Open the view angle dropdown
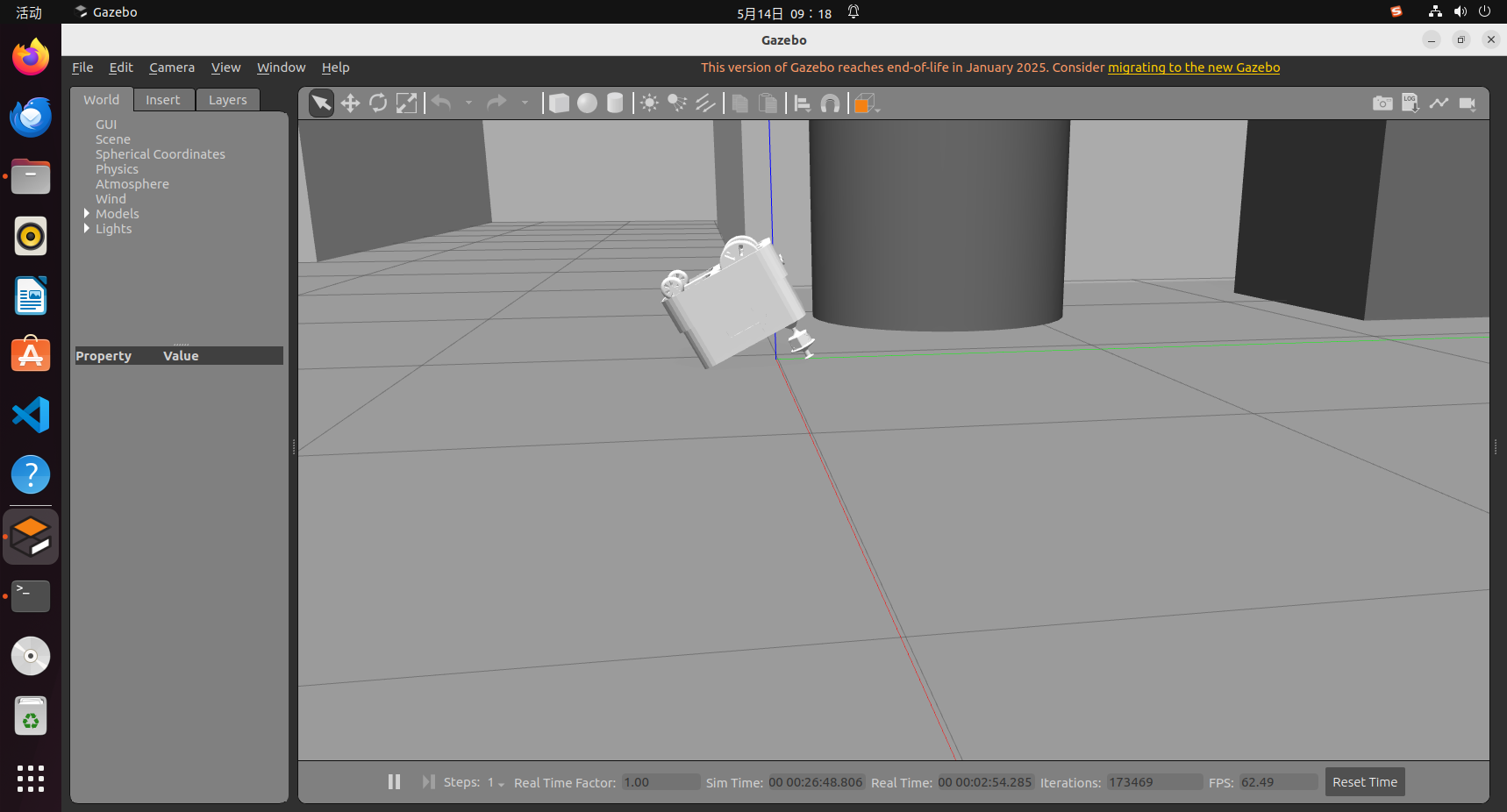Image resolution: width=1507 pixels, height=812 pixels. (x=867, y=103)
